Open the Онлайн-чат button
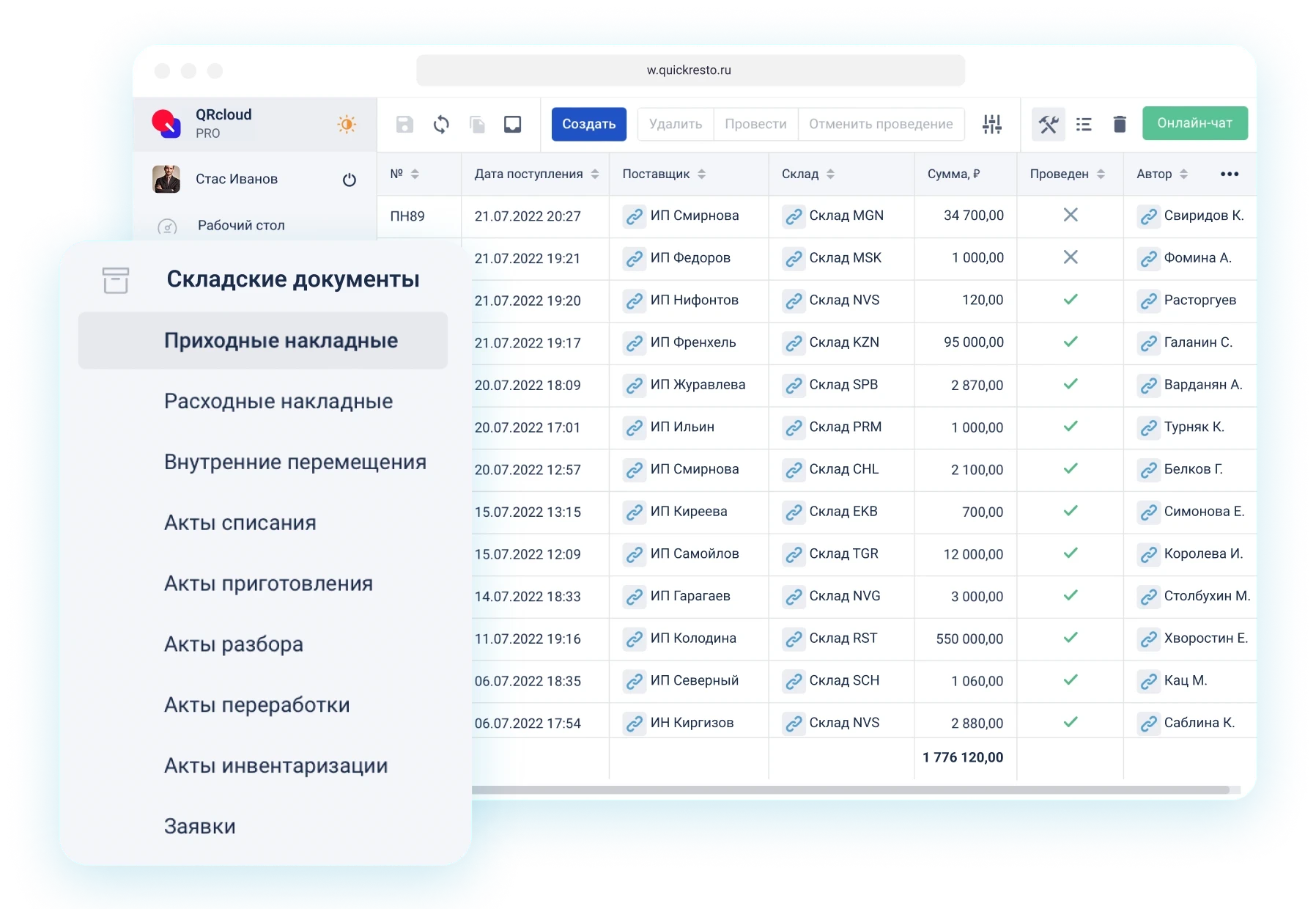Image resolution: width=1316 pixels, height=909 pixels. point(1194,123)
